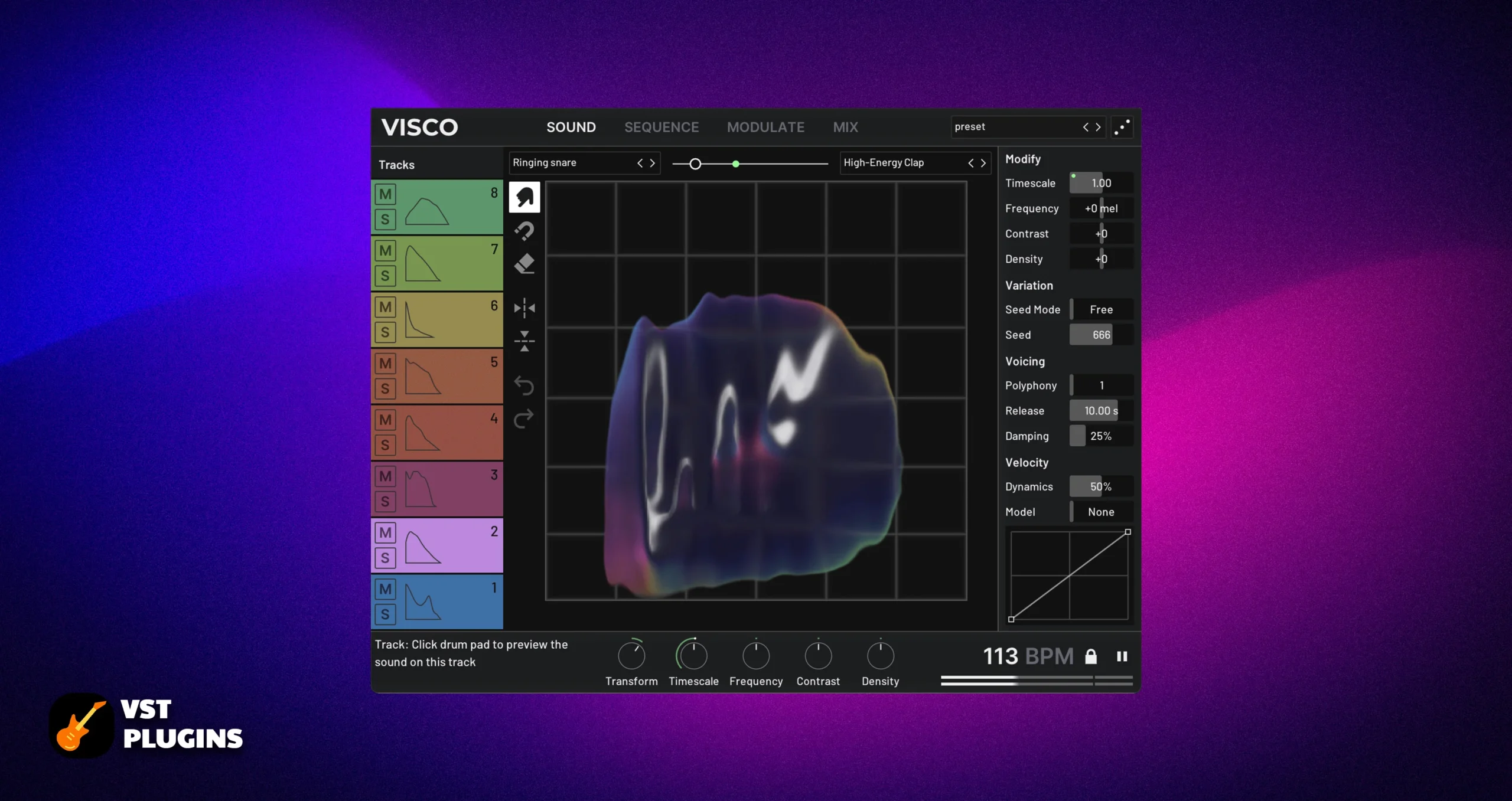
Task: Go to next sound after Ringing snare
Action: [653, 163]
